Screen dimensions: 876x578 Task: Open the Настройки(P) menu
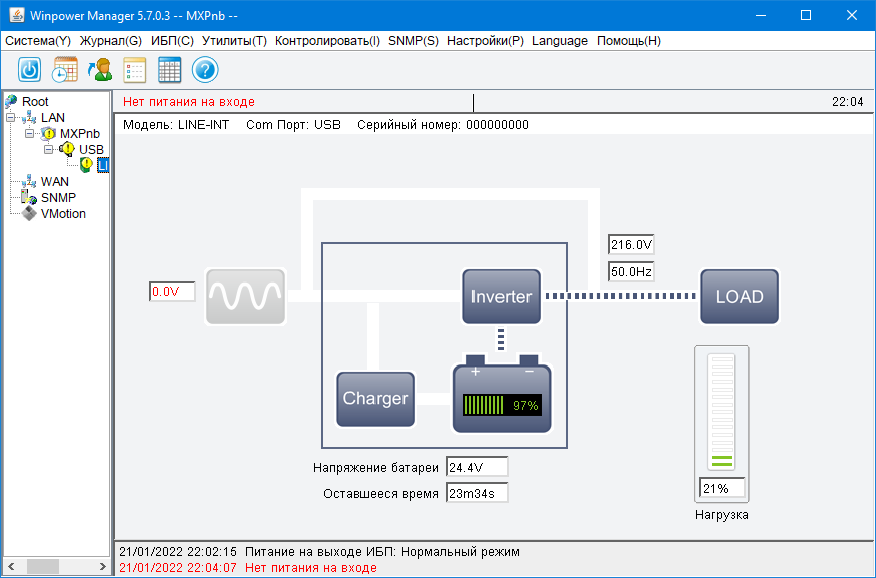pyautogui.click(x=485, y=41)
